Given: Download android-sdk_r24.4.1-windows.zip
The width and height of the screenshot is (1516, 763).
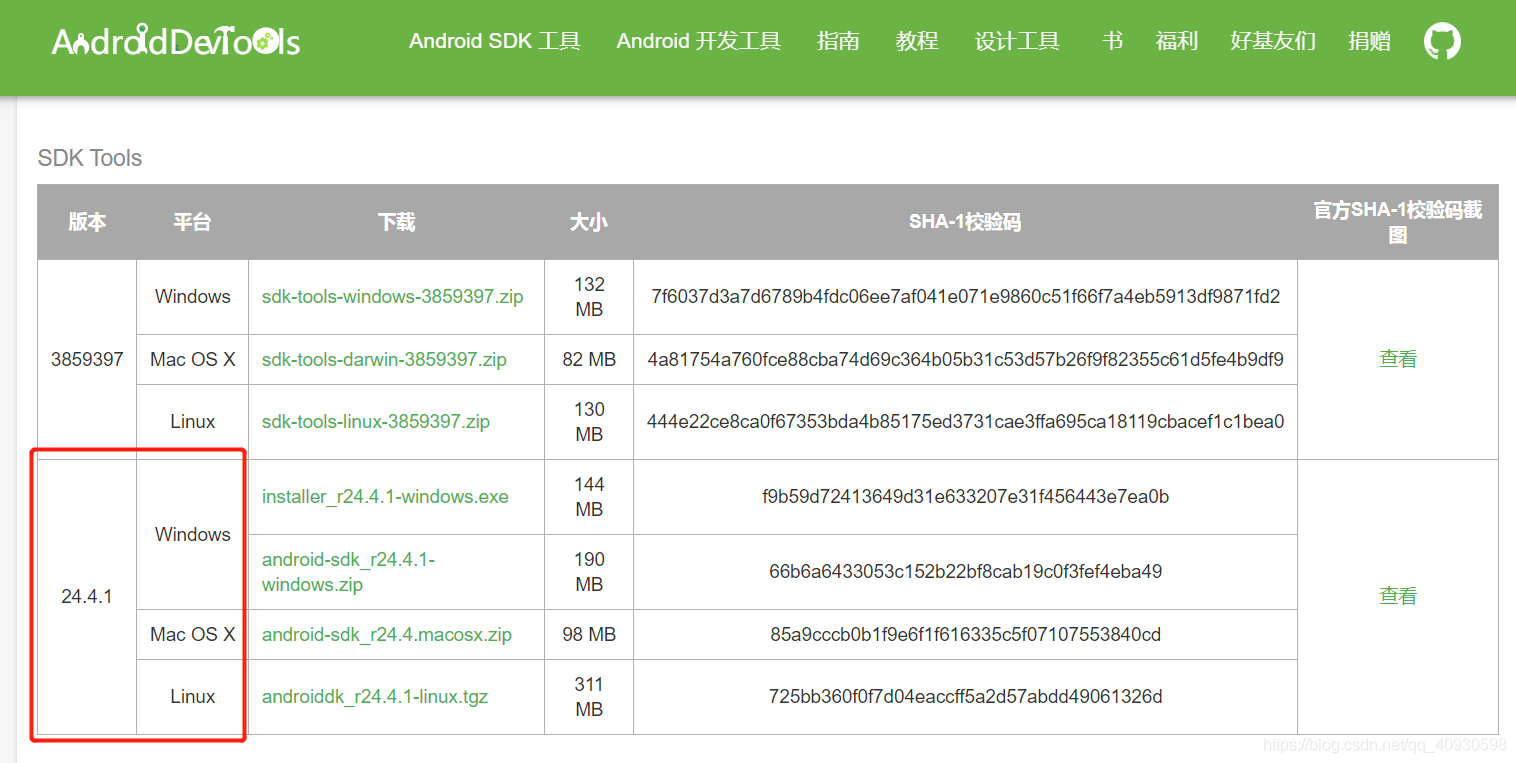Looking at the screenshot, I should click(x=348, y=572).
